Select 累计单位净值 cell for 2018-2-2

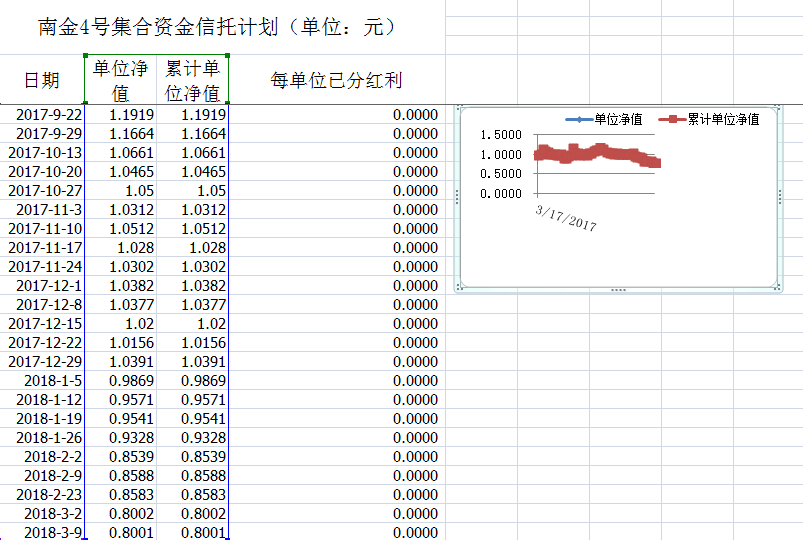(192, 457)
